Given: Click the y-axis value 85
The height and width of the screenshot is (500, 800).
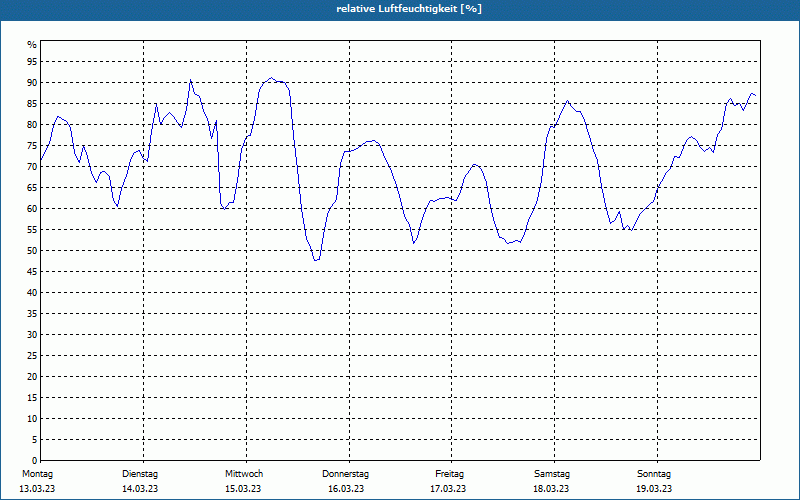Looking at the screenshot, I should 32,104.
